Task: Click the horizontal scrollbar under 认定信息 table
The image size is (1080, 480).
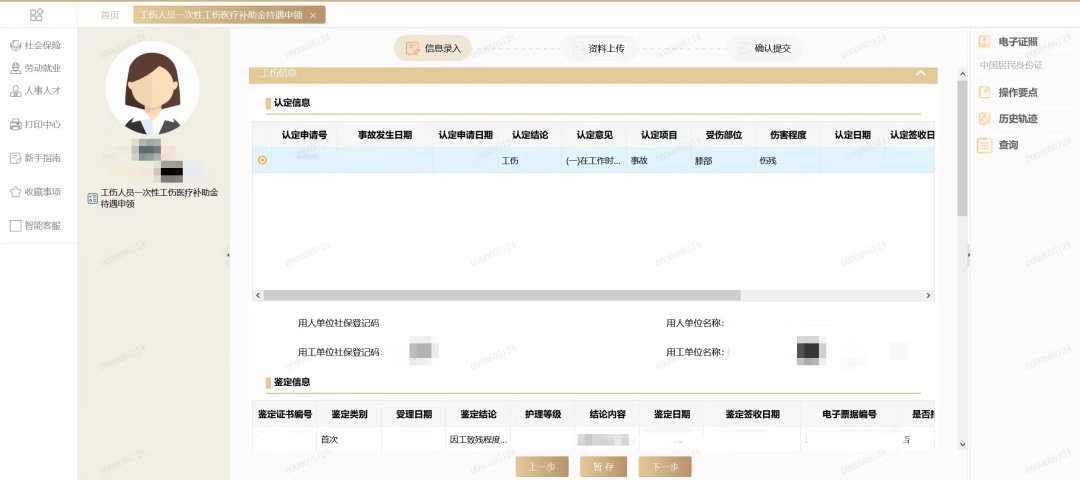Action: [500, 296]
